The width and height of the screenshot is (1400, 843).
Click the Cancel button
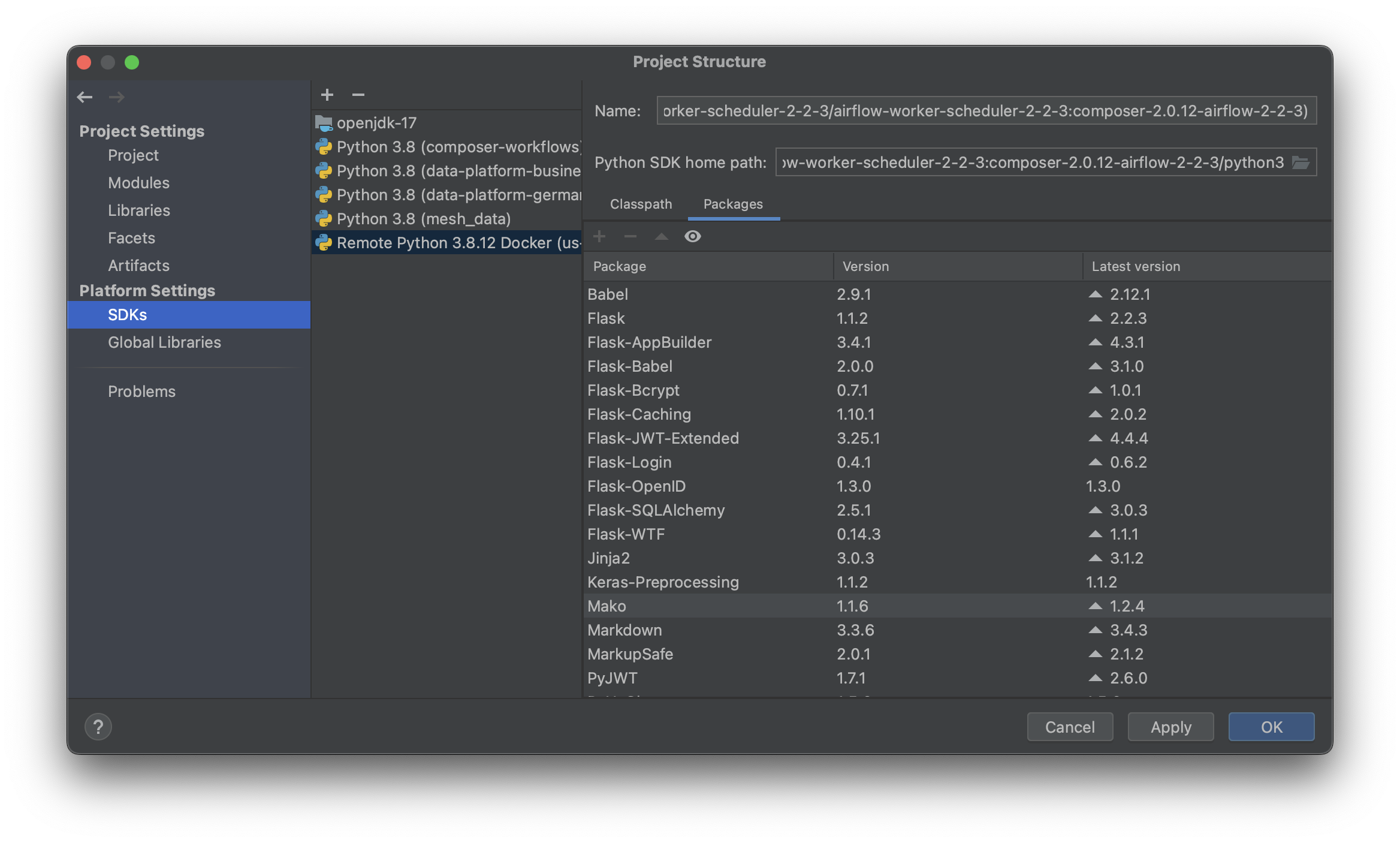[1070, 727]
